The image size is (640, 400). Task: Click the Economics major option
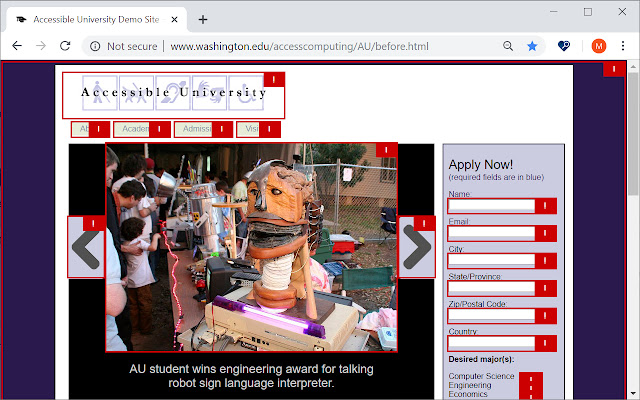(468, 394)
